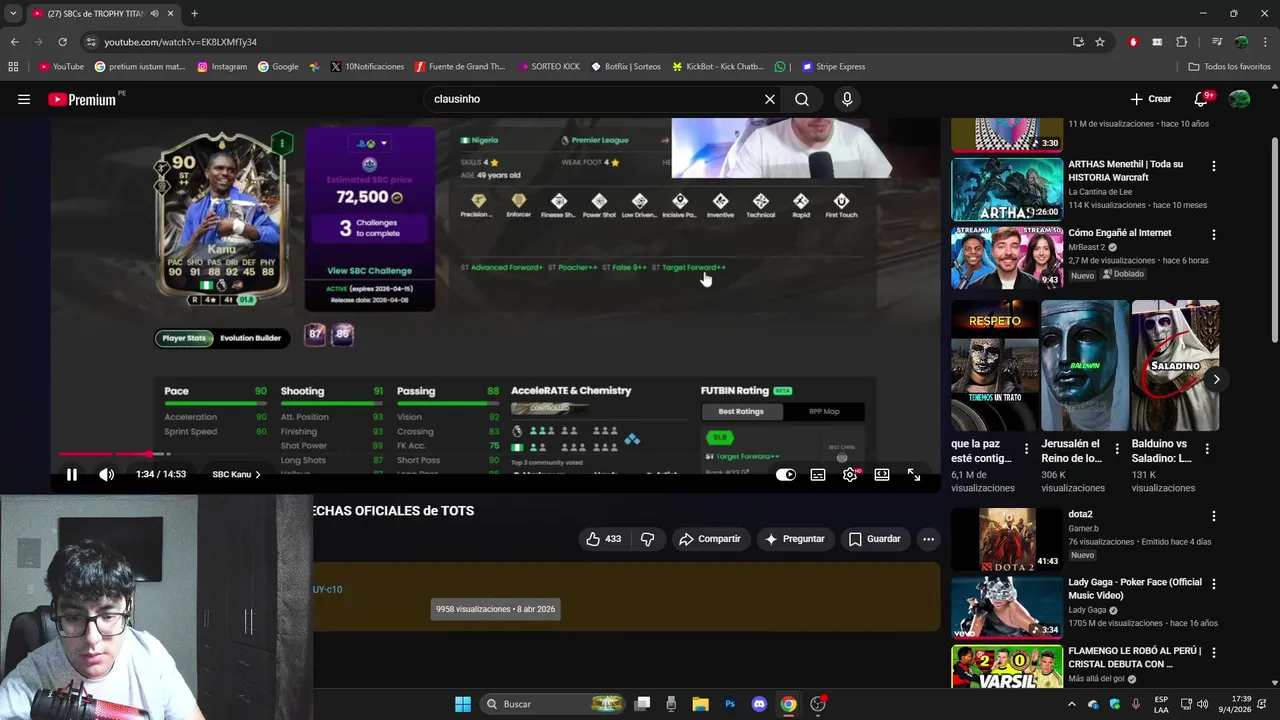
Task: Clear the search box with the X
Action: click(x=770, y=99)
